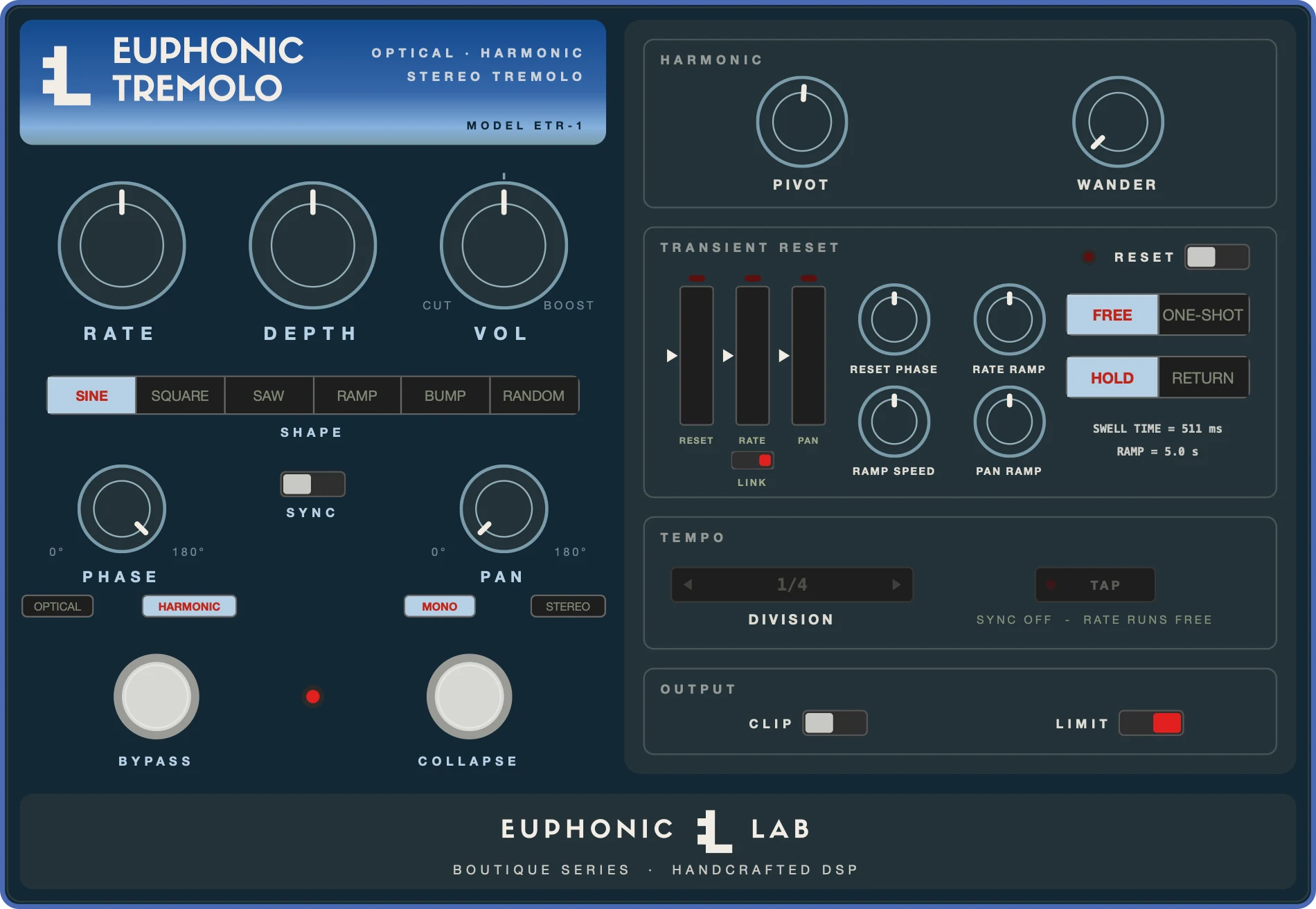This screenshot has height=909, width=1316.
Task: Toggle the transient RESET switch
Action: tap(1217, 257)
